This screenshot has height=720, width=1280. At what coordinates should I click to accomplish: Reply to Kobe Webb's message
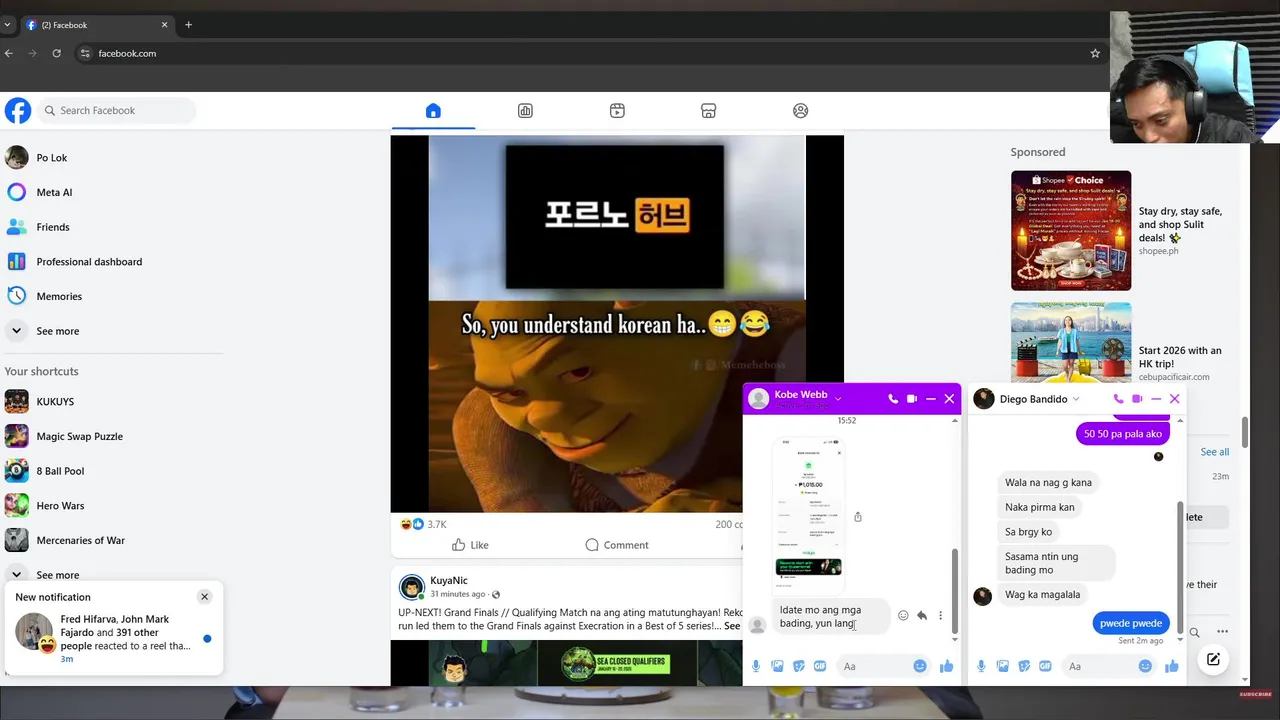click(922, 616)
